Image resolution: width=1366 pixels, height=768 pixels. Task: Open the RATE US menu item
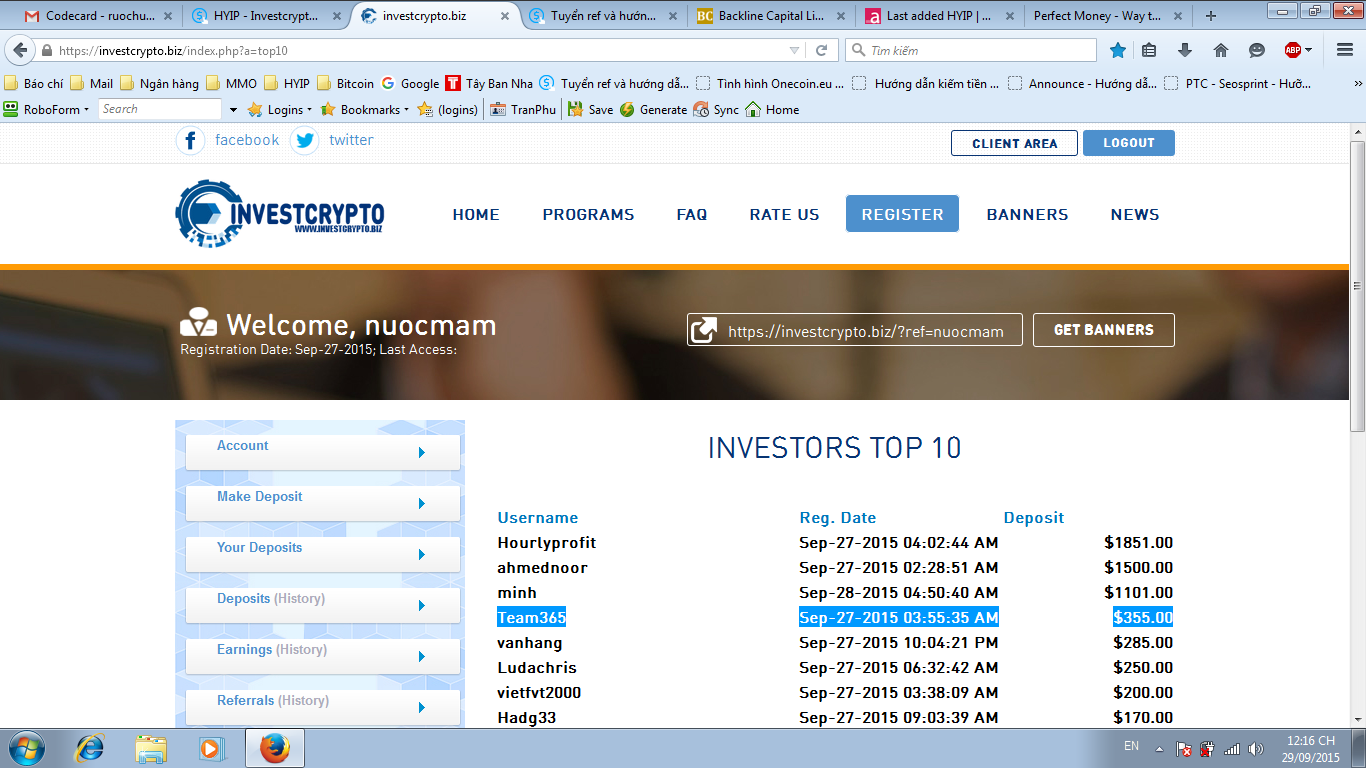point(784,214)
